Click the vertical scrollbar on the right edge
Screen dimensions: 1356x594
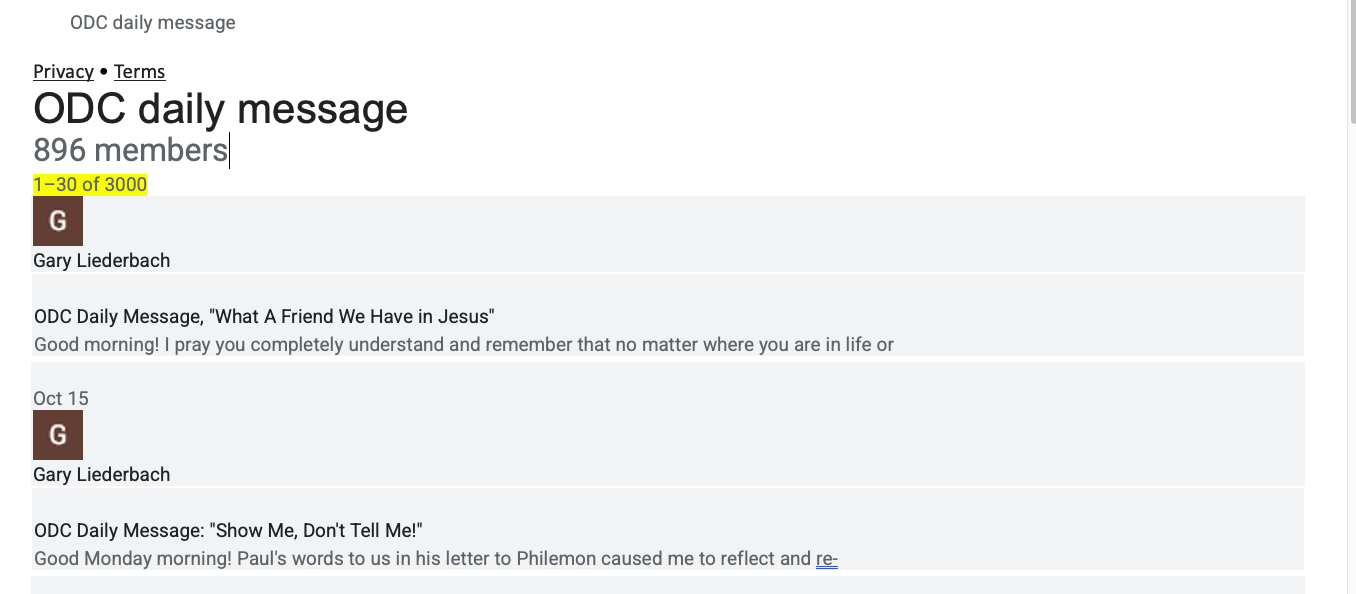click(x=1351, y=300)
